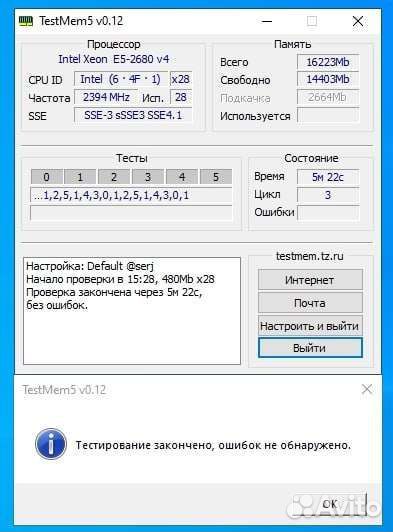Close the main TestMem5 window
Image resolution: width=393 pixels, height=532 pixels.
coord(358,21)
